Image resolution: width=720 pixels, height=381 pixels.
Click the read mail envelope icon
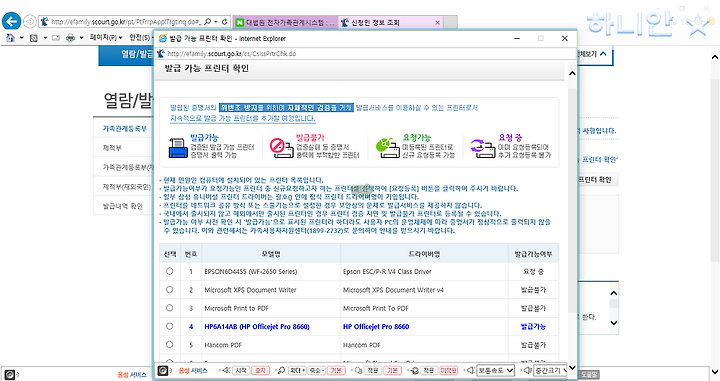(56, 38)
